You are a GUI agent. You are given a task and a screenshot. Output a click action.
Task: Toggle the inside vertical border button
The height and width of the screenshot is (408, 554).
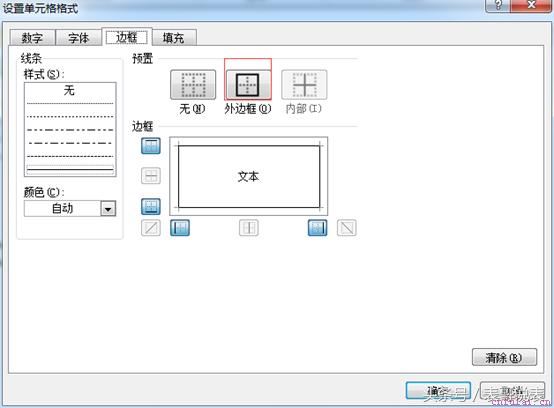point(249,228)
